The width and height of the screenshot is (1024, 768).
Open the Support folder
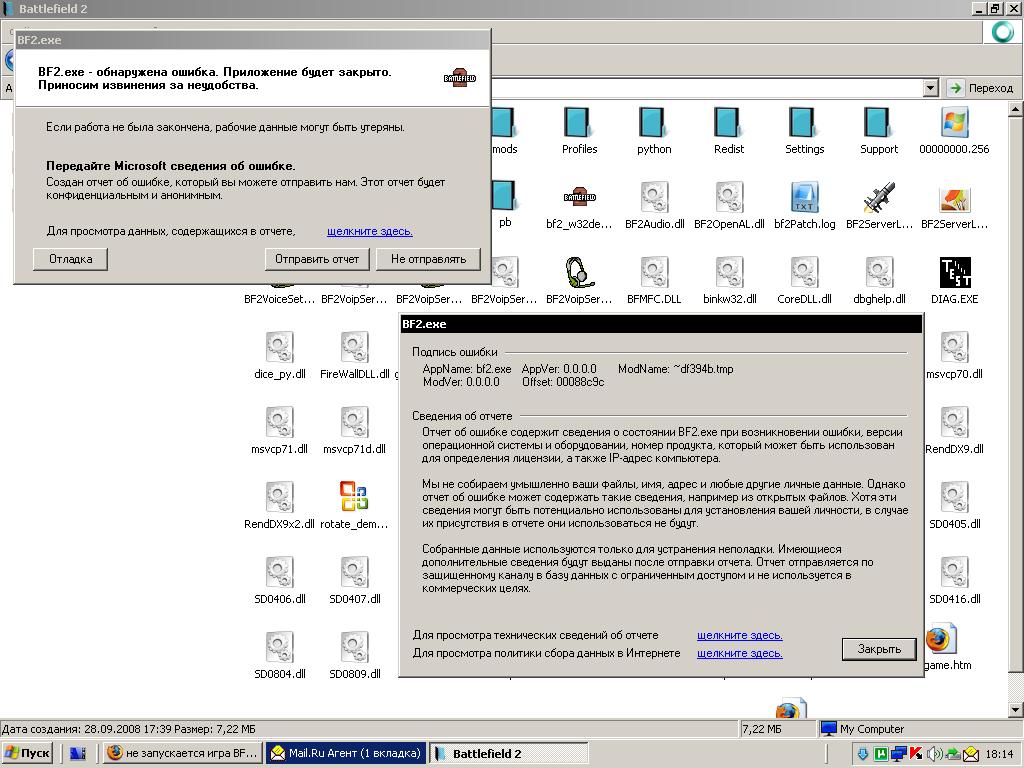coord(879,124)
